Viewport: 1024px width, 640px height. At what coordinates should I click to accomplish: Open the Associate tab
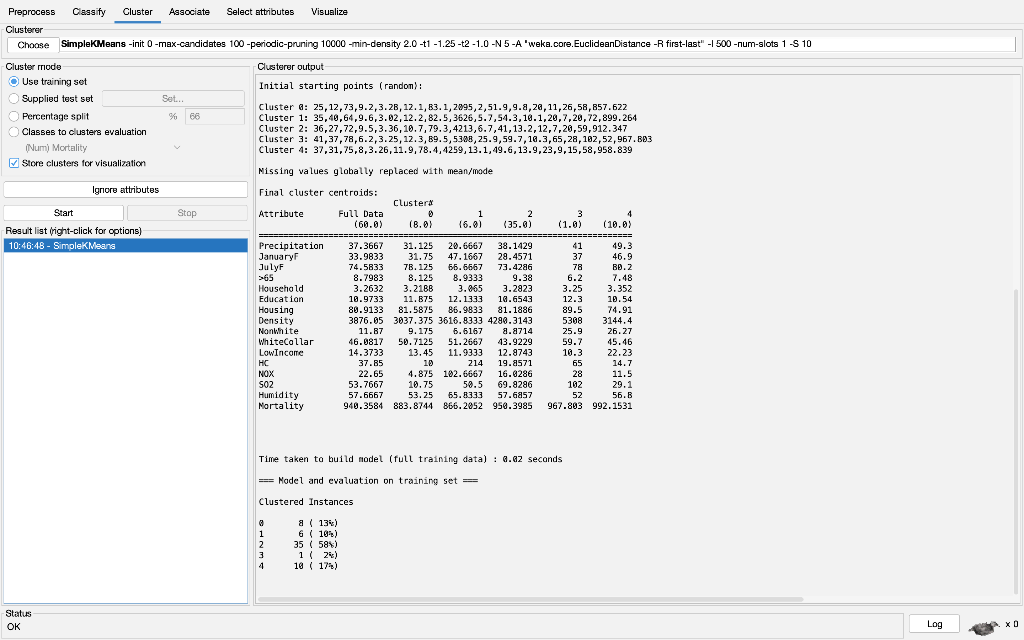click(190, 11)
